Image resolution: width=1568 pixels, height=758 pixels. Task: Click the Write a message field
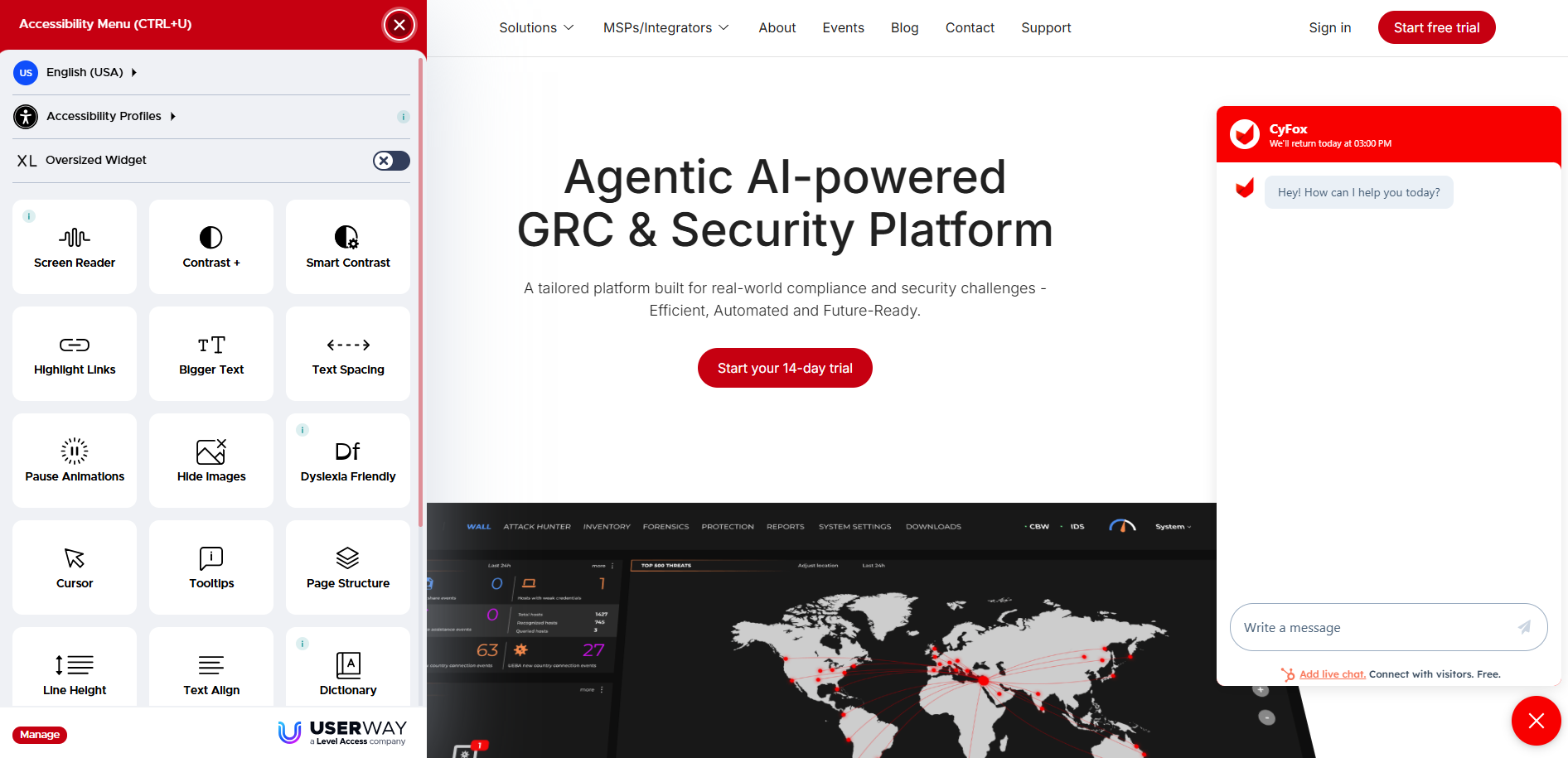(x=1372, y=628)
